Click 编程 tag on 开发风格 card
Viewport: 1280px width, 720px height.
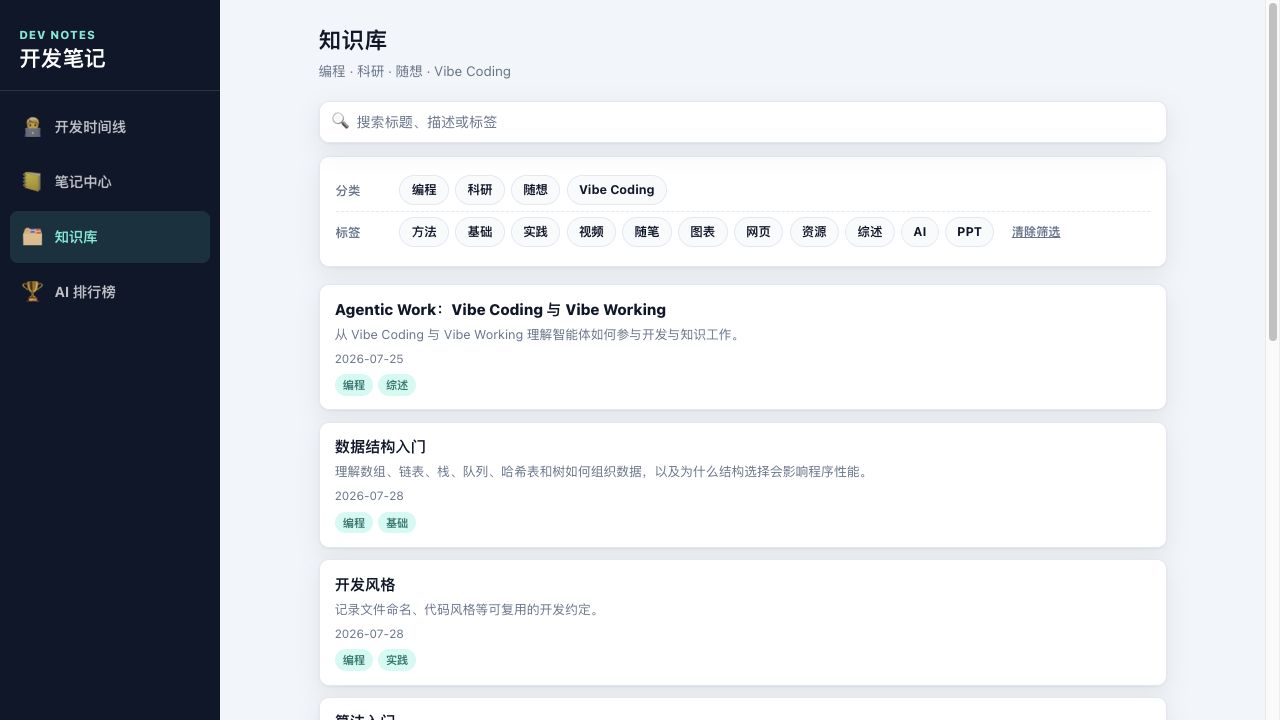[354, 660]
